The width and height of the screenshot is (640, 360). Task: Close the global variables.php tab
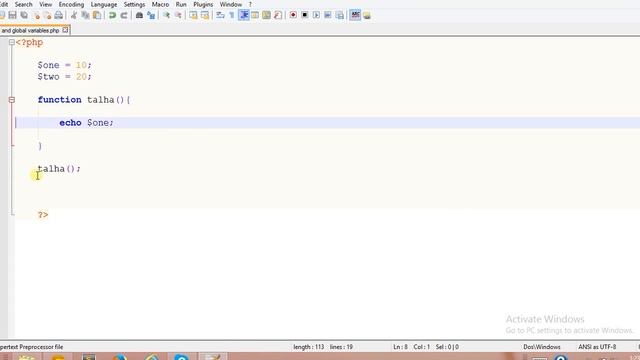tap(65, 30)
